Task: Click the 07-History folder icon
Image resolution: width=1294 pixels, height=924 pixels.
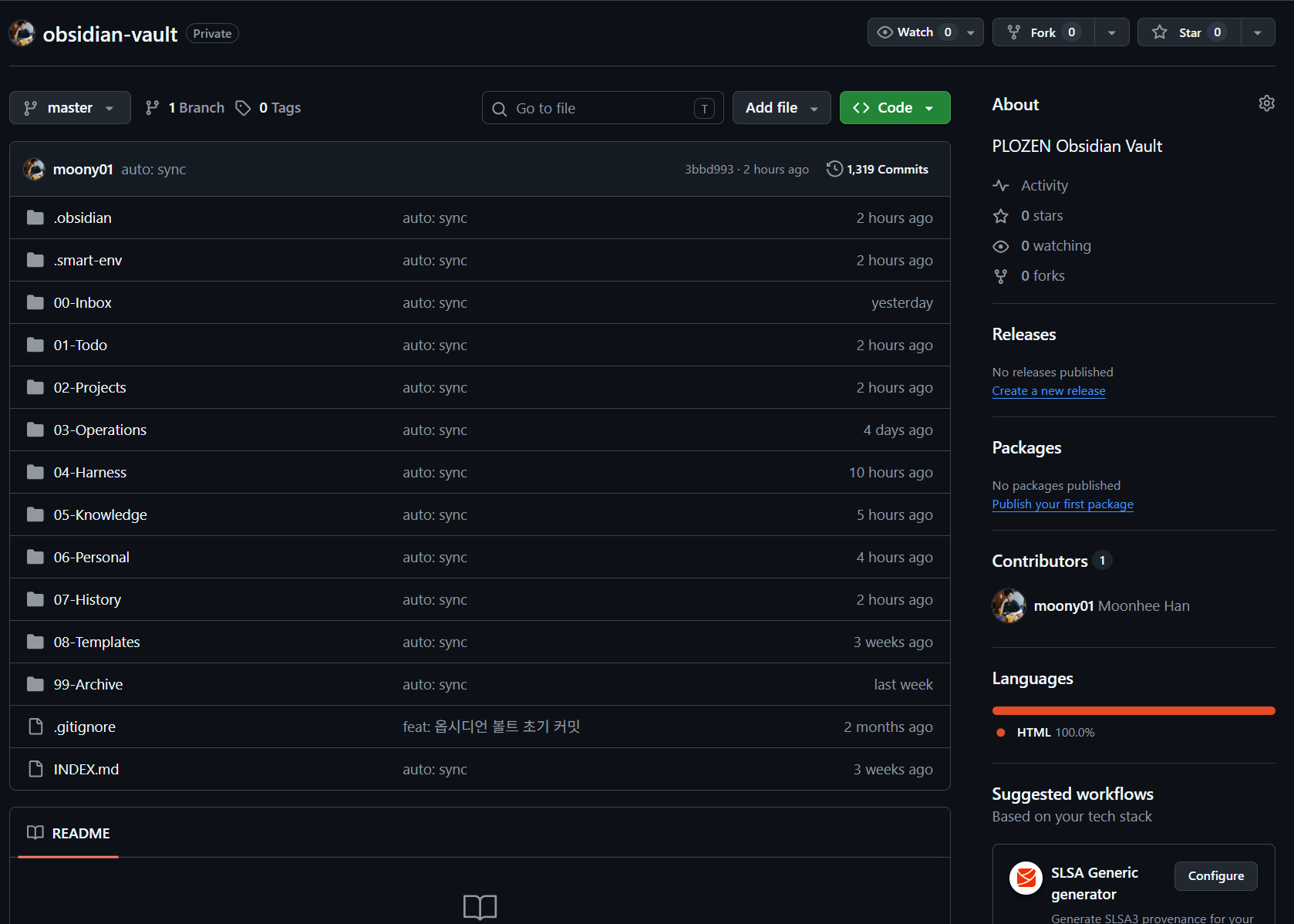Action: pyautogui.click(x=35, y=599)
